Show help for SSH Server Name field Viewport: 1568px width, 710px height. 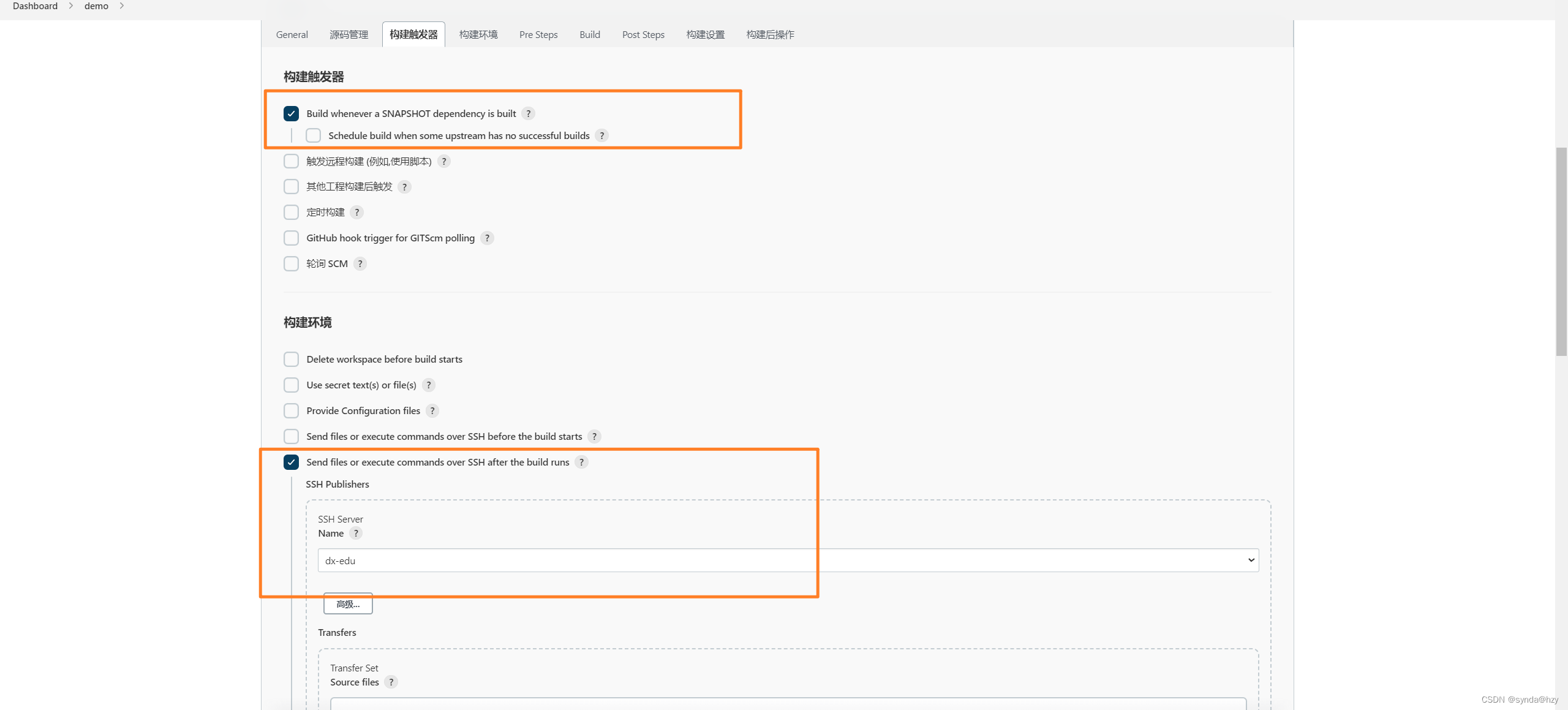[356, 533]
